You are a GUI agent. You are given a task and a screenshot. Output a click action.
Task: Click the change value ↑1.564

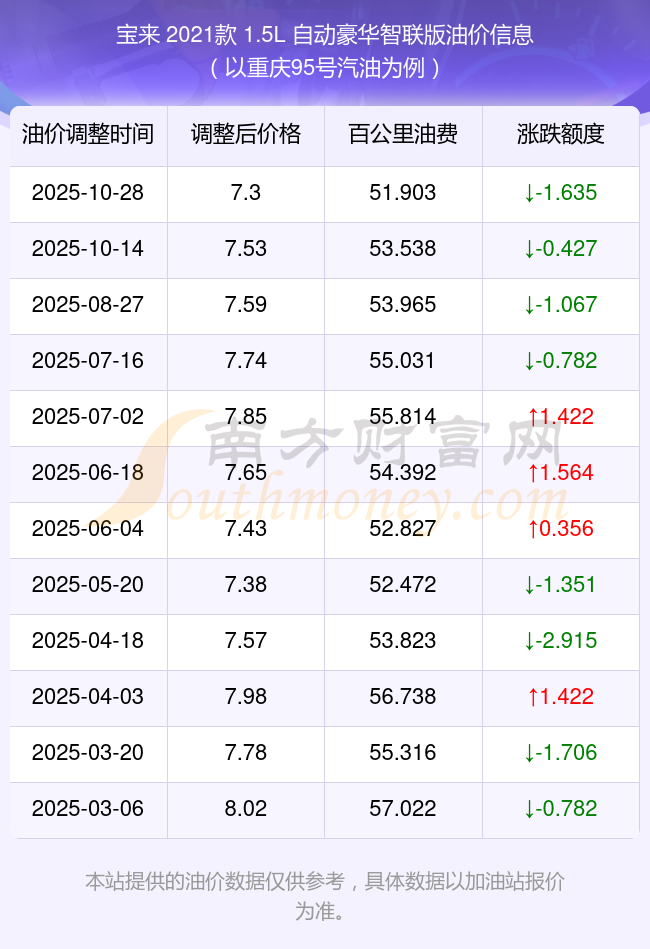click(560, 473)
